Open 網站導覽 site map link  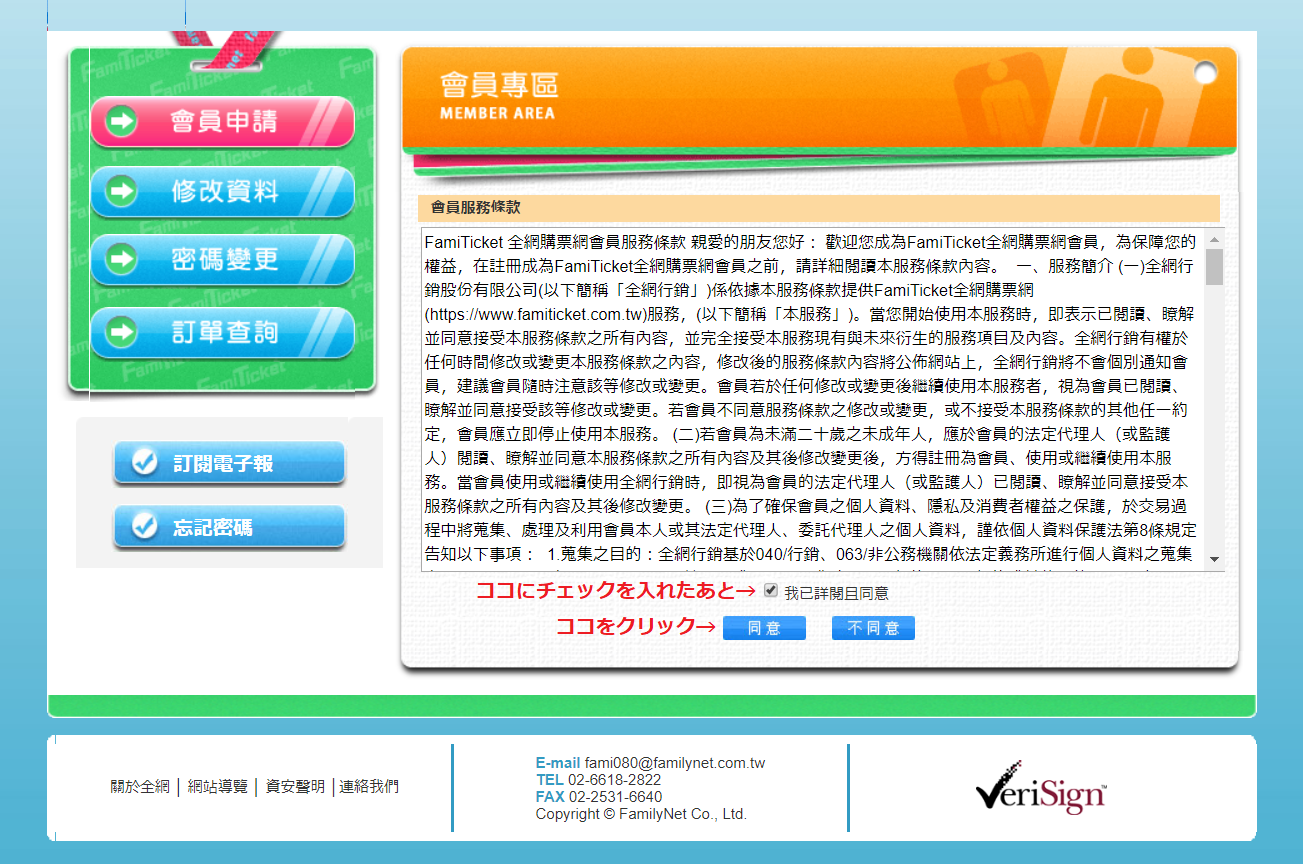click(x=218, y=787)
